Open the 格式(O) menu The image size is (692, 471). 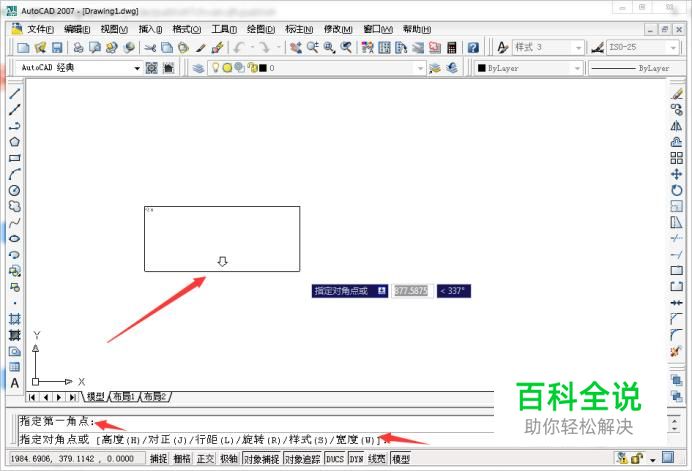point(187,29)
